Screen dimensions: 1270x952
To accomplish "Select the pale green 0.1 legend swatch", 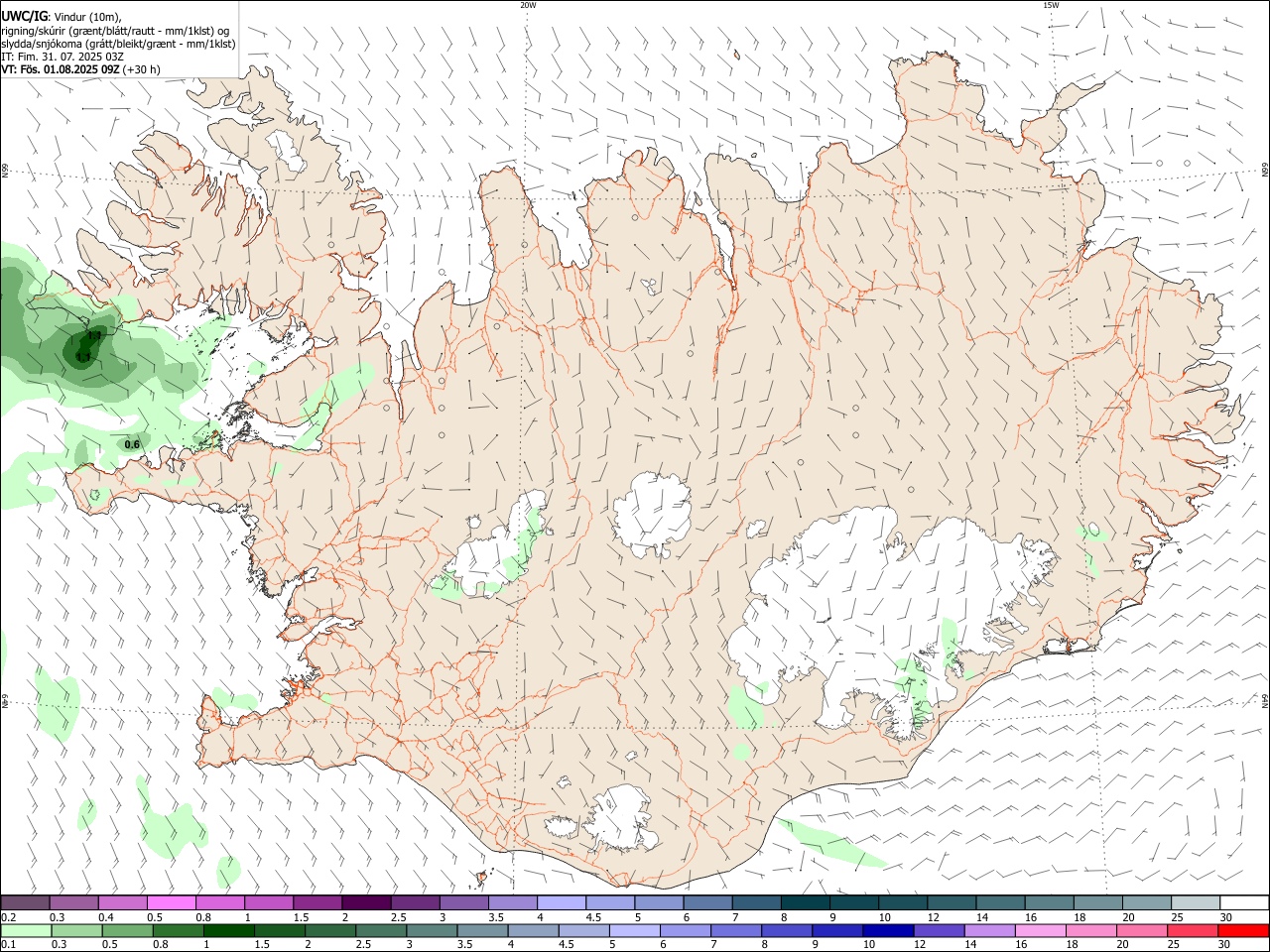I will coord(26,931).
